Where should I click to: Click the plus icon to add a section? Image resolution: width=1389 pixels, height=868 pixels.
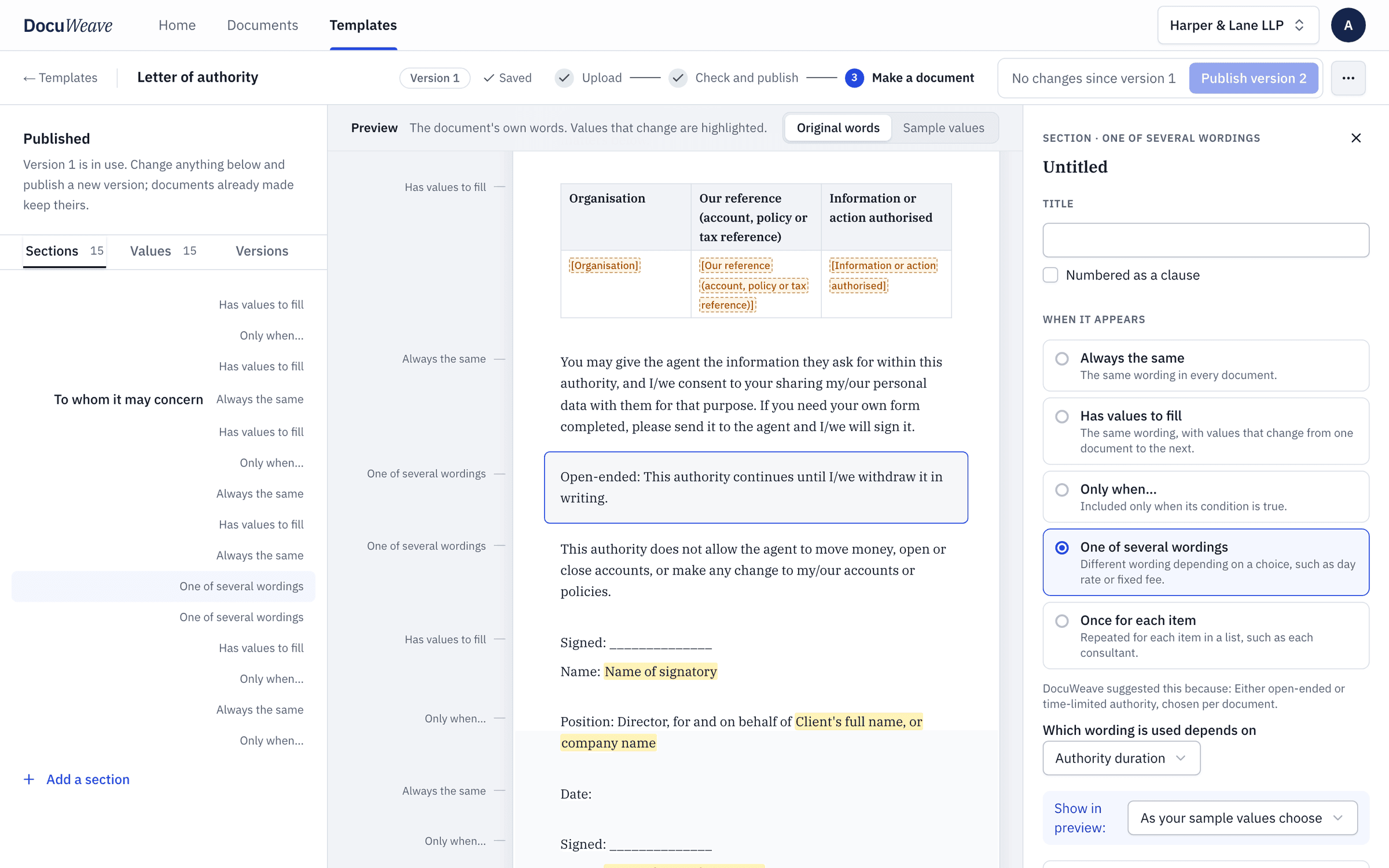[x=29, y=779]
